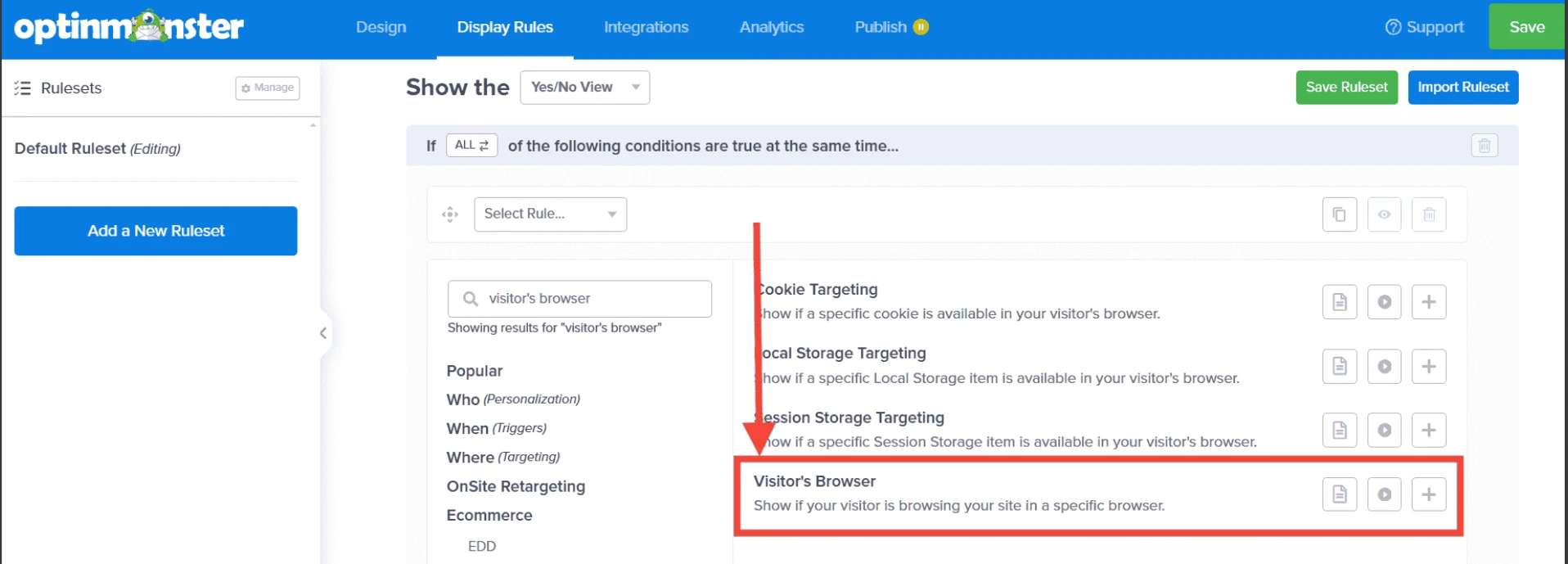Select Default Ruleset (Editing)
The width and height of the screenshot is (1568, 564).
tap(97, 149)
